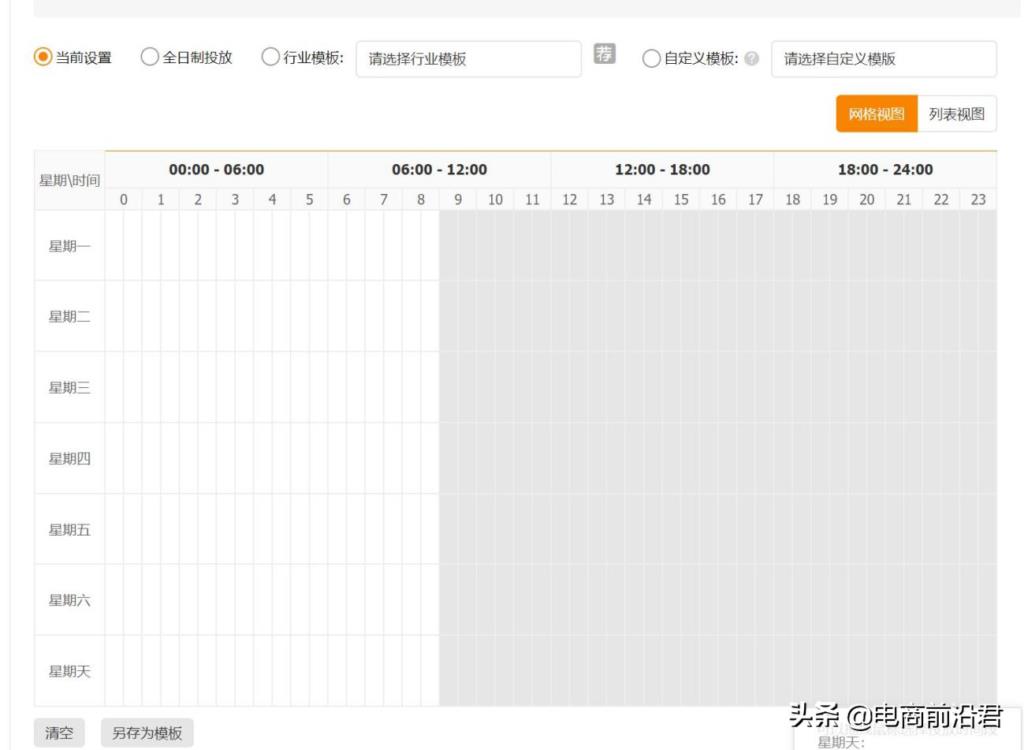Open the 请选择自定义模版 dropdown
1024x750 pixels.
tap(884, 59)
